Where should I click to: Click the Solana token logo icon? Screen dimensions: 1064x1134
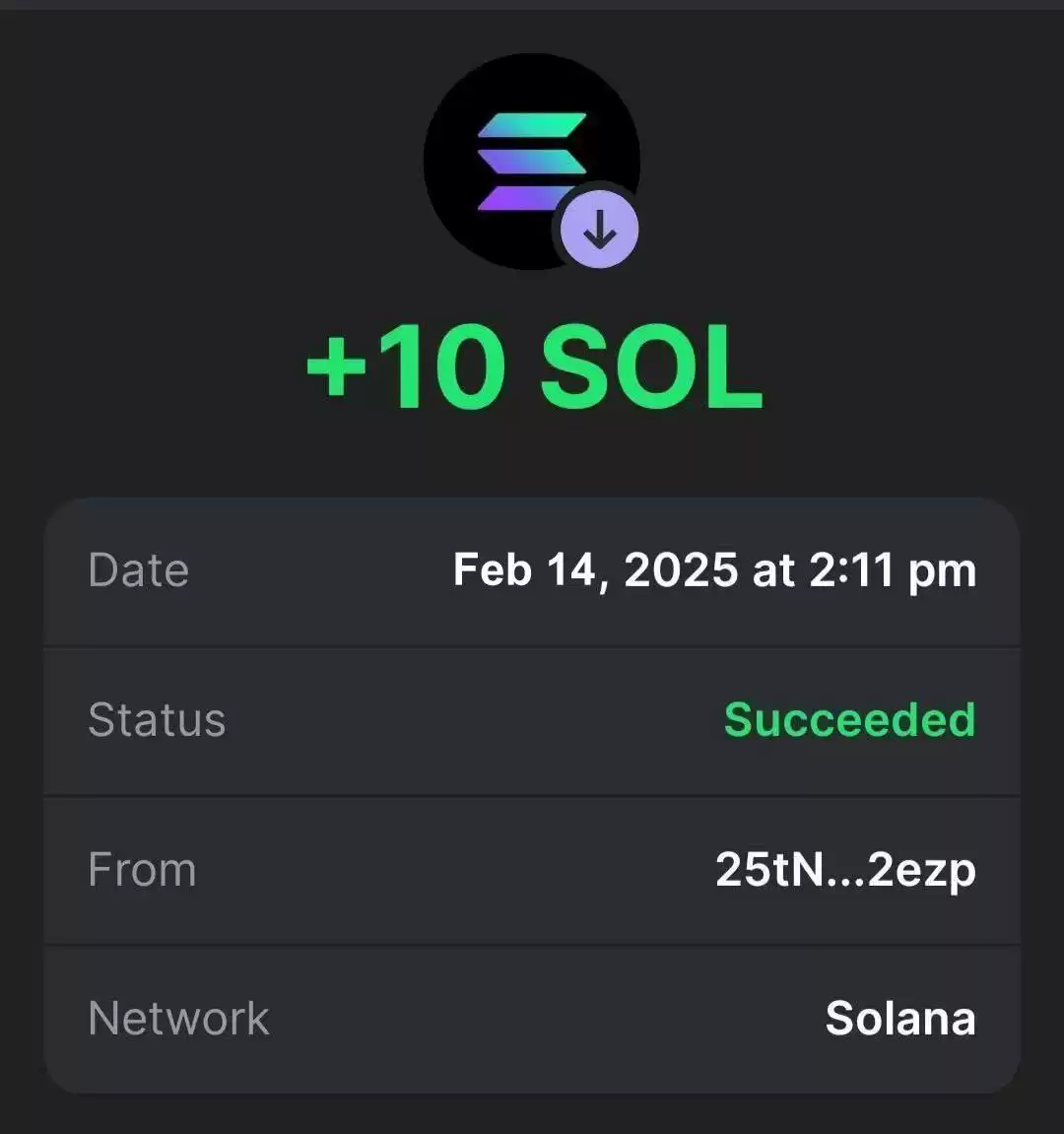[x=532, y=162]
